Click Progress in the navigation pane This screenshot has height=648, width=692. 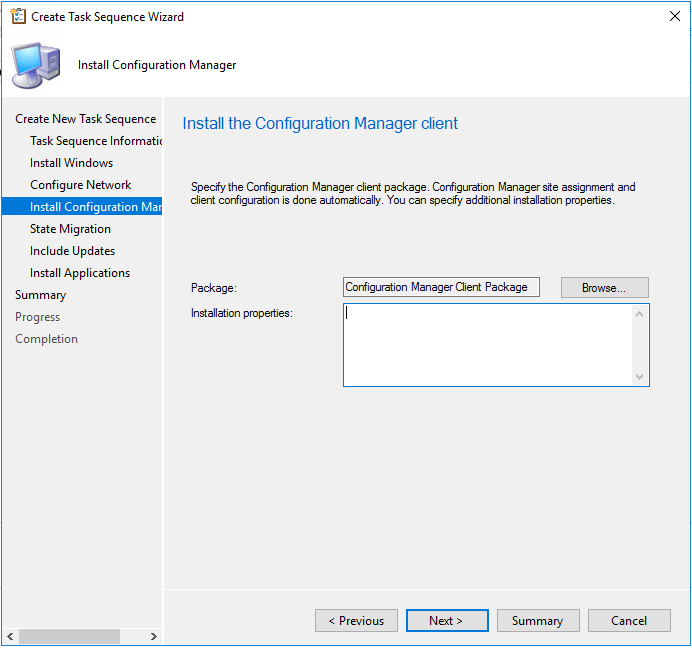point(38,317)
